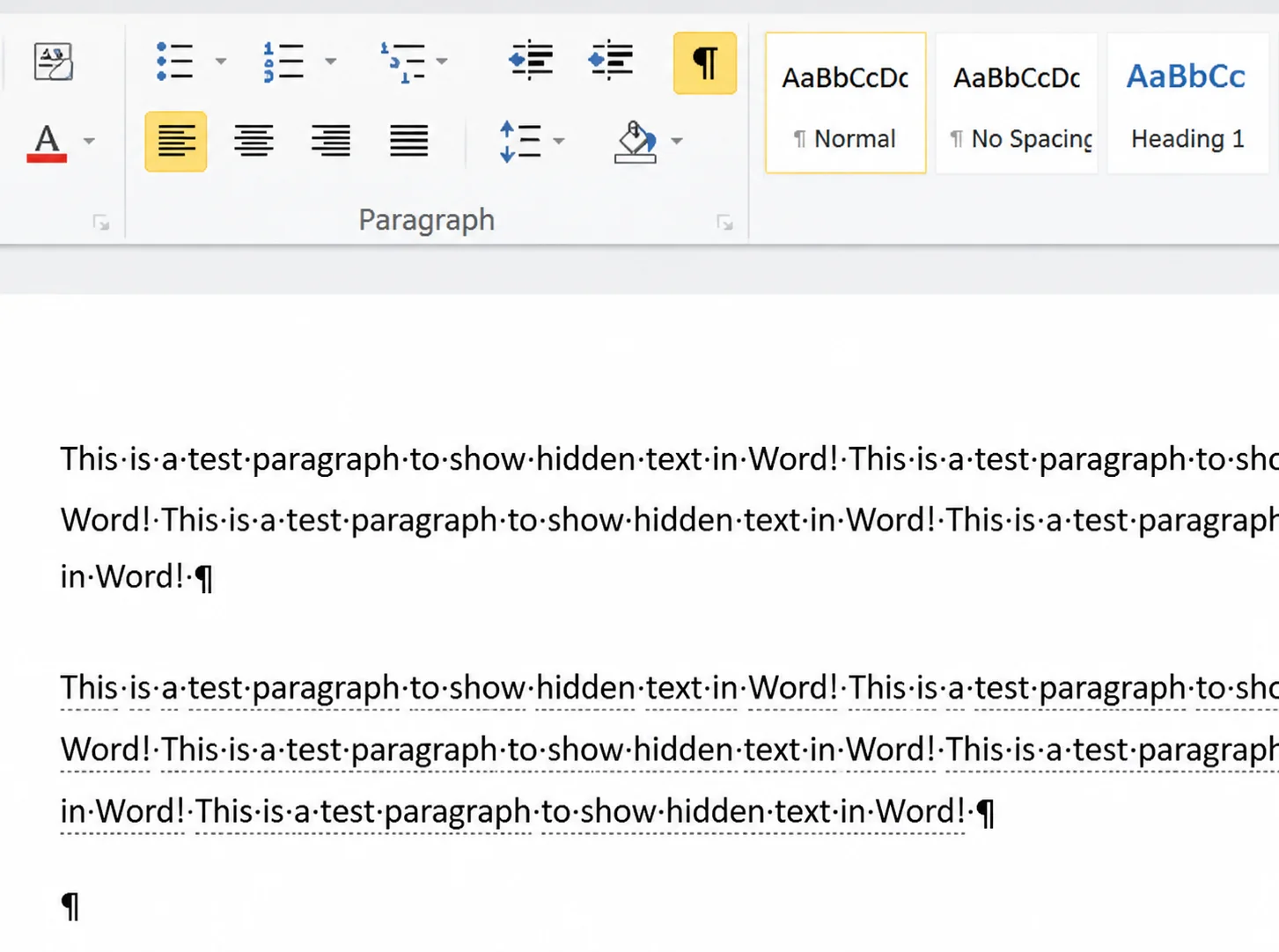
Task: Open the Line Spacing dropdown arrow
Action: 559,141
